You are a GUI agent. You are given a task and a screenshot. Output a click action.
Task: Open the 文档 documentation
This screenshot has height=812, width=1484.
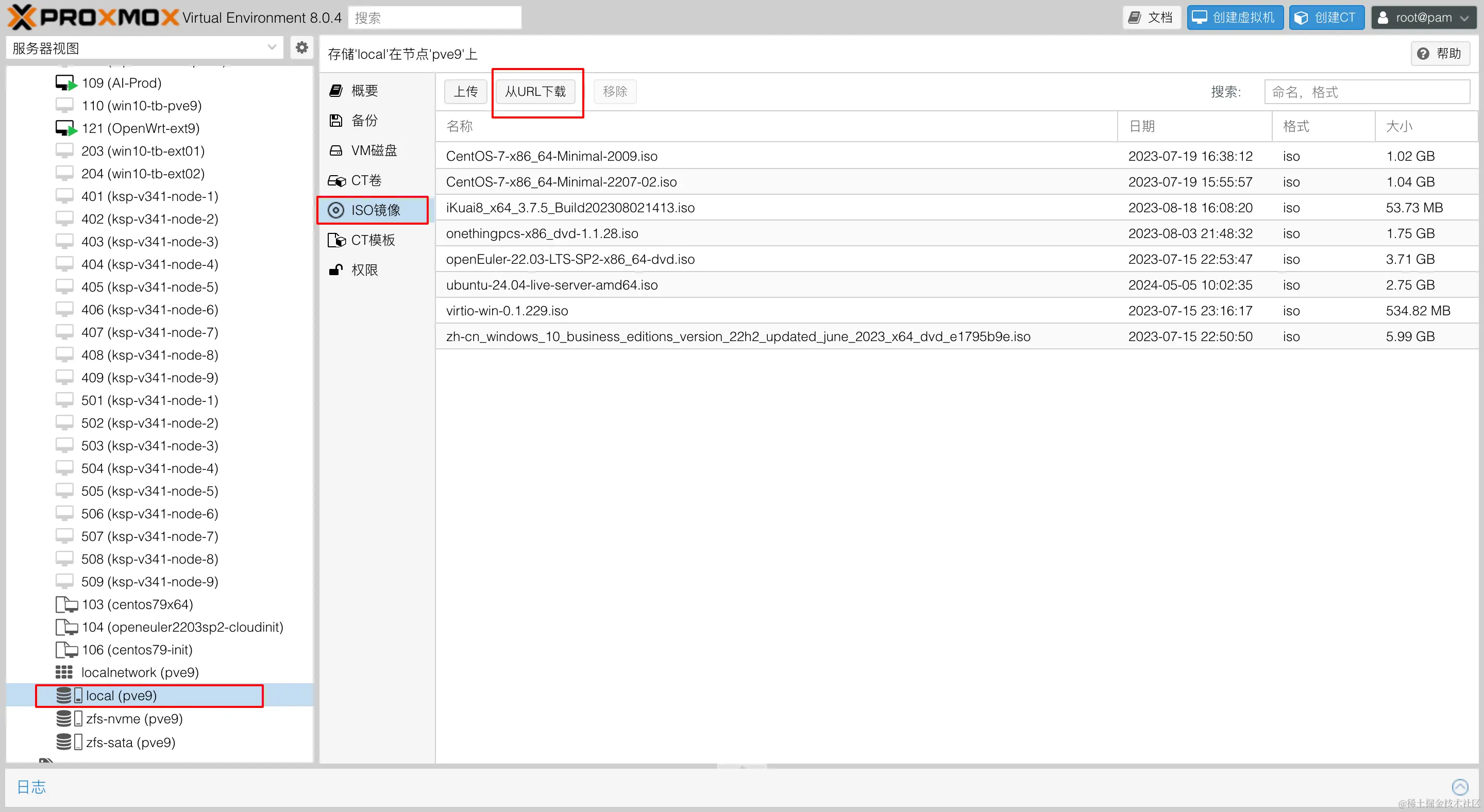[x=1152, y=18]
